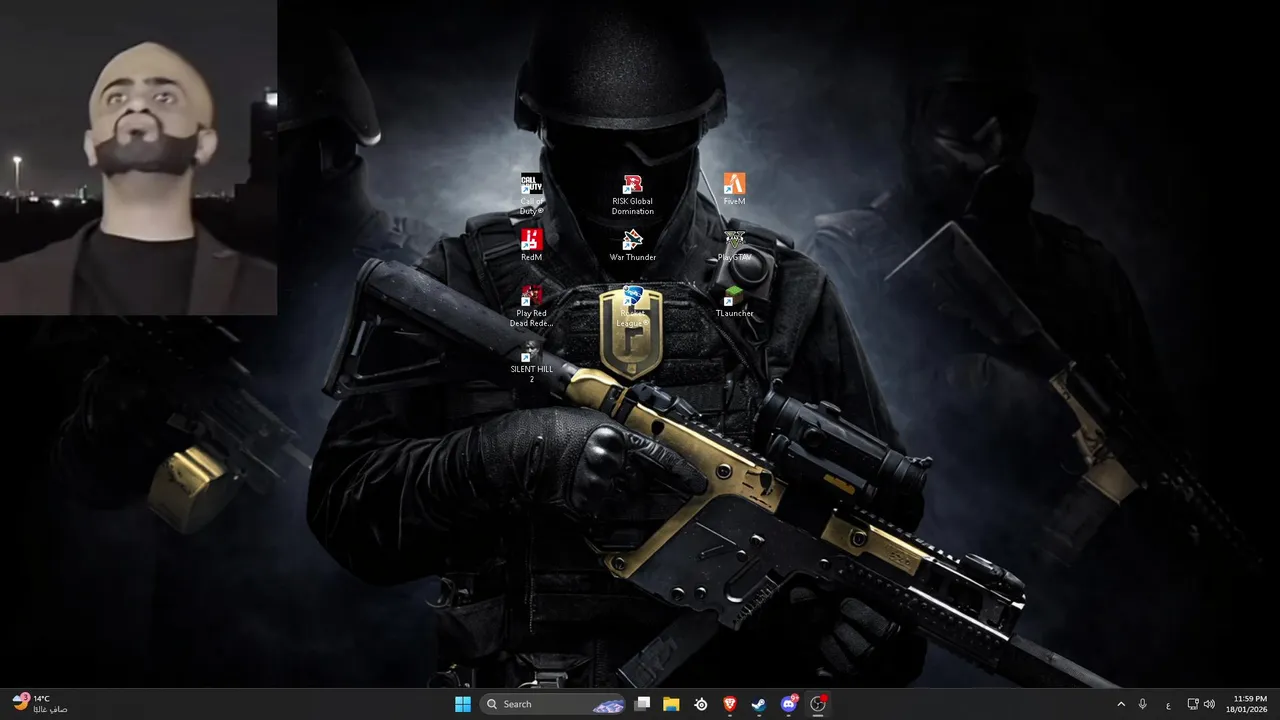Switch to OBS Studio on taskbar

pyautogui.click(x=818, y=704)
